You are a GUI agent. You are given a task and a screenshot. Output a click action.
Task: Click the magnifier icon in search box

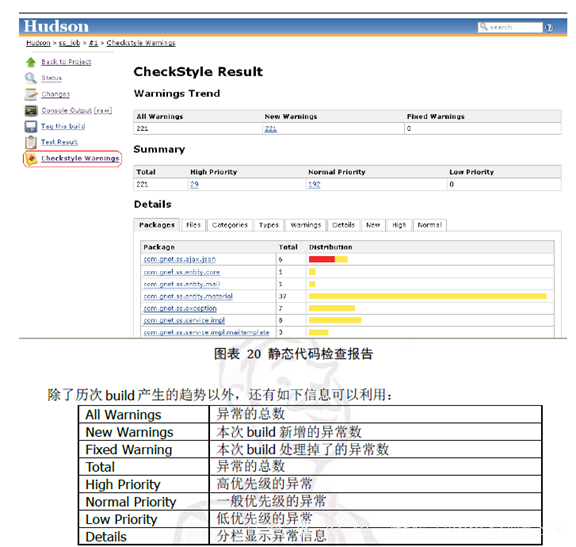tap(483, 27)
